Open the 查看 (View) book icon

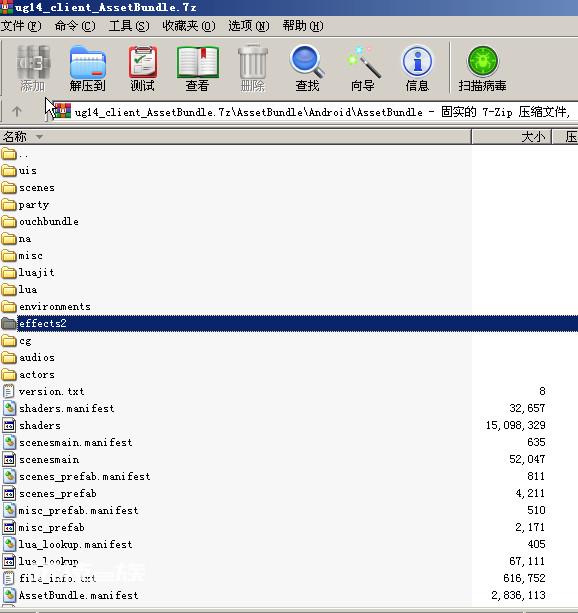tap(197, 68)
